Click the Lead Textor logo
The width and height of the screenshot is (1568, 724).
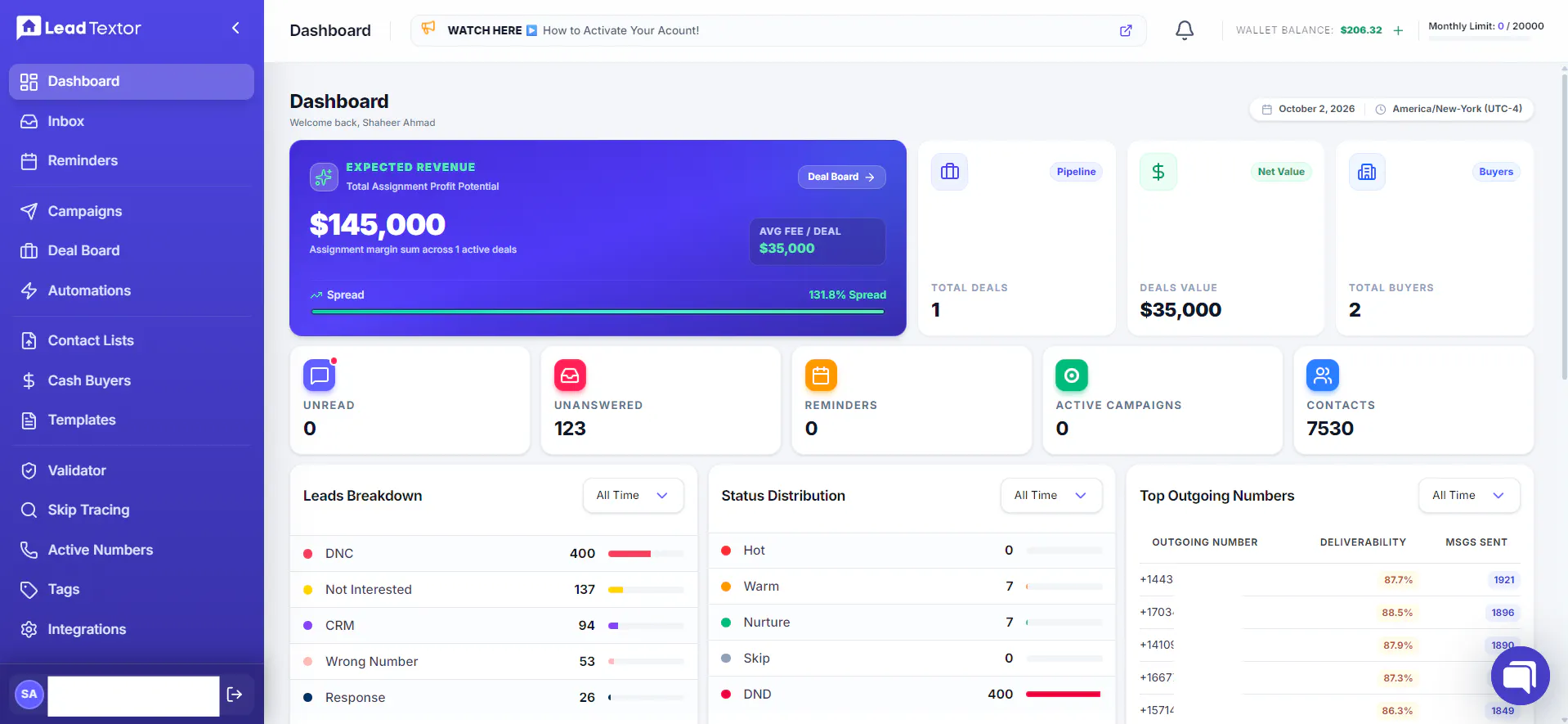point(78,29)
